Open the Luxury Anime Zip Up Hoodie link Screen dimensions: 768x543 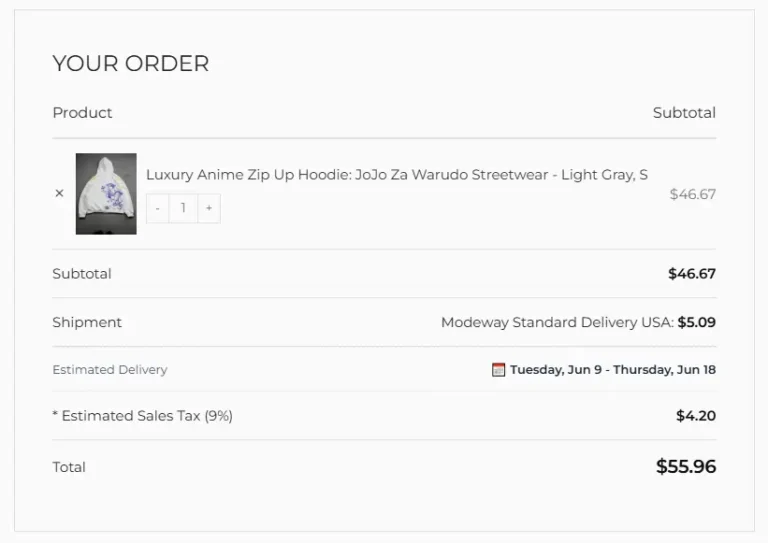pyautogui.click(x=397, y=175)
